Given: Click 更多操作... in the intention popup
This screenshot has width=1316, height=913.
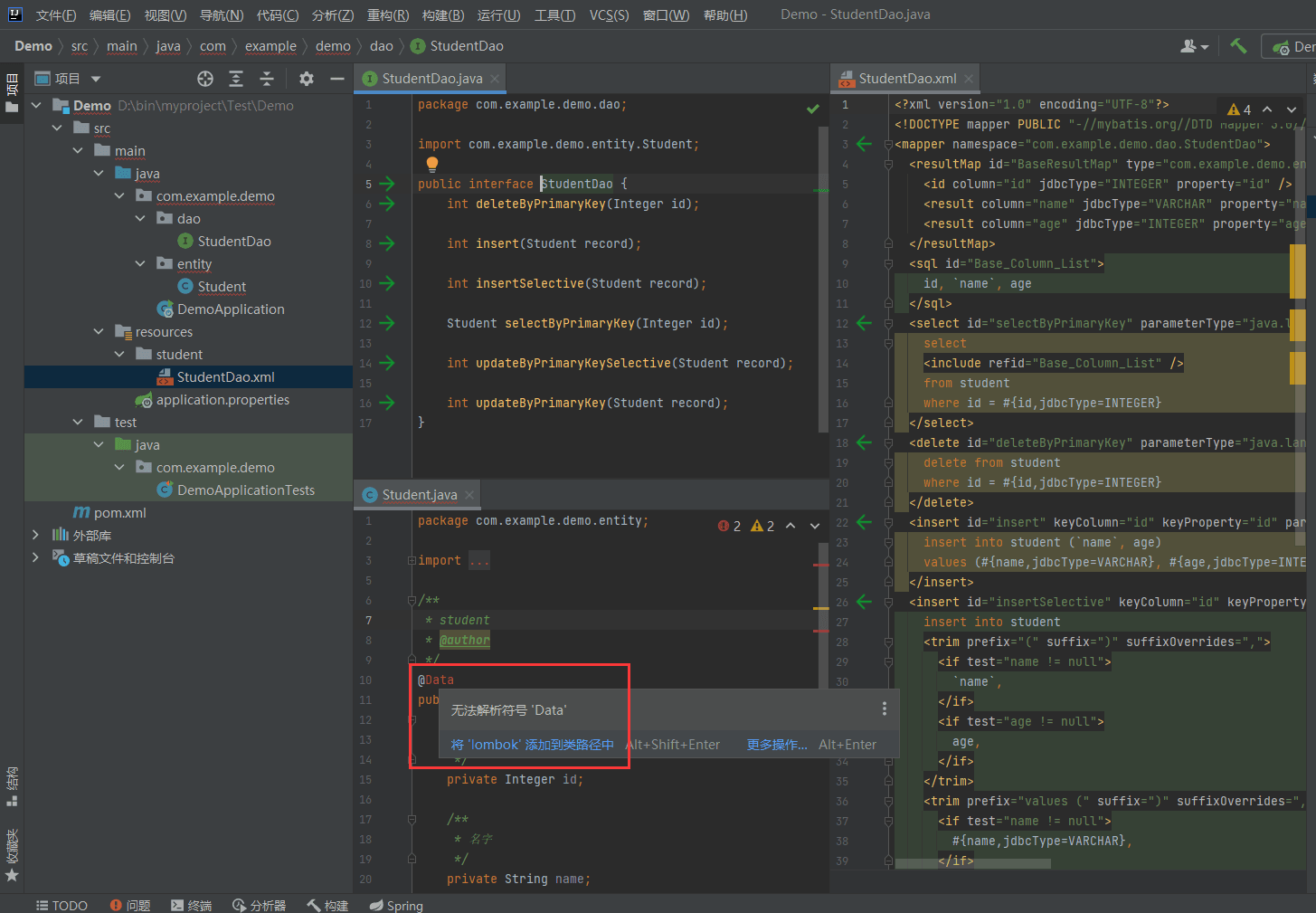Looking at the screenshot, I should [776, 744].
